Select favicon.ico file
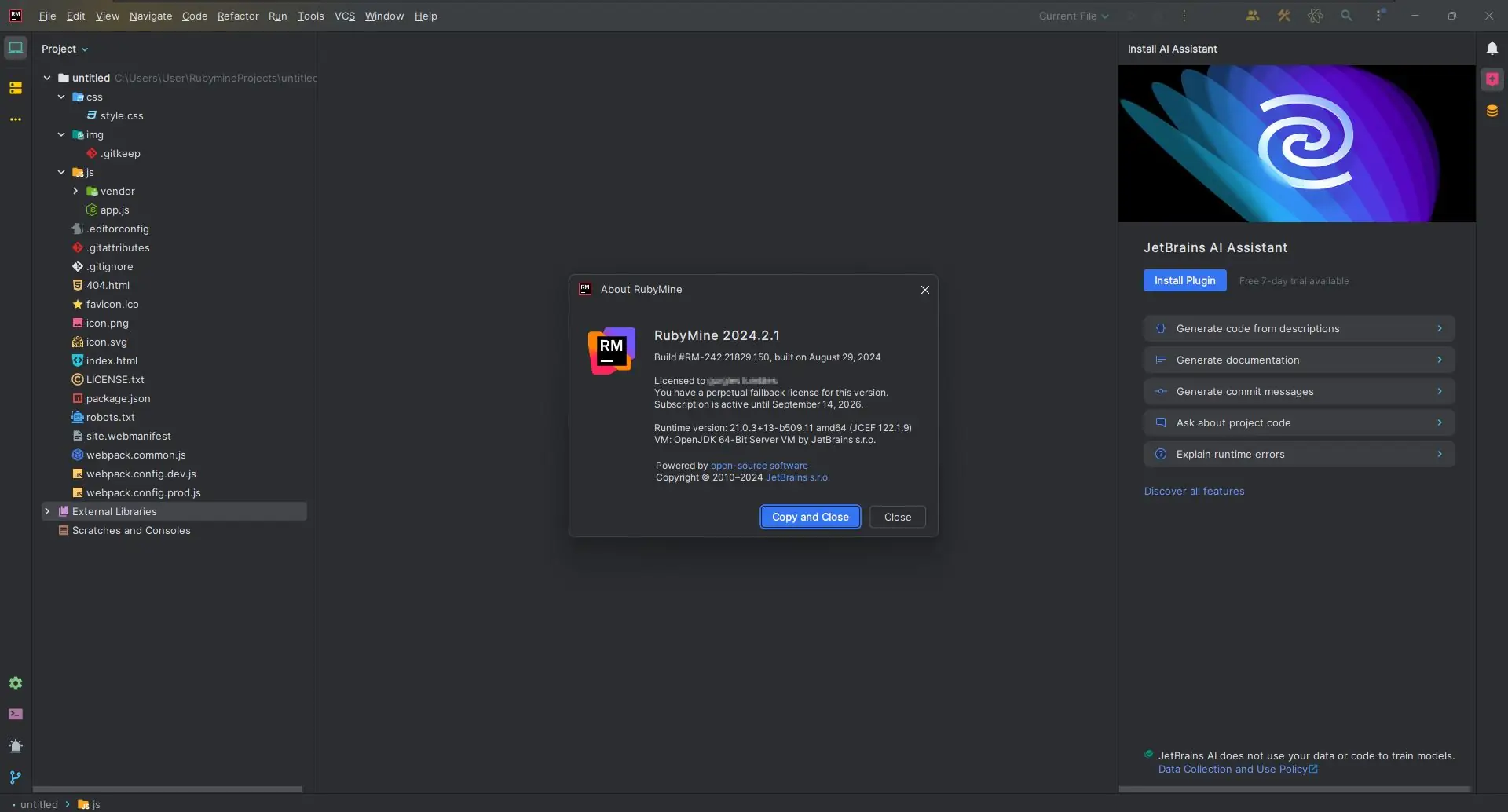Screen dimensions: 1508x812 coord(112,304)
